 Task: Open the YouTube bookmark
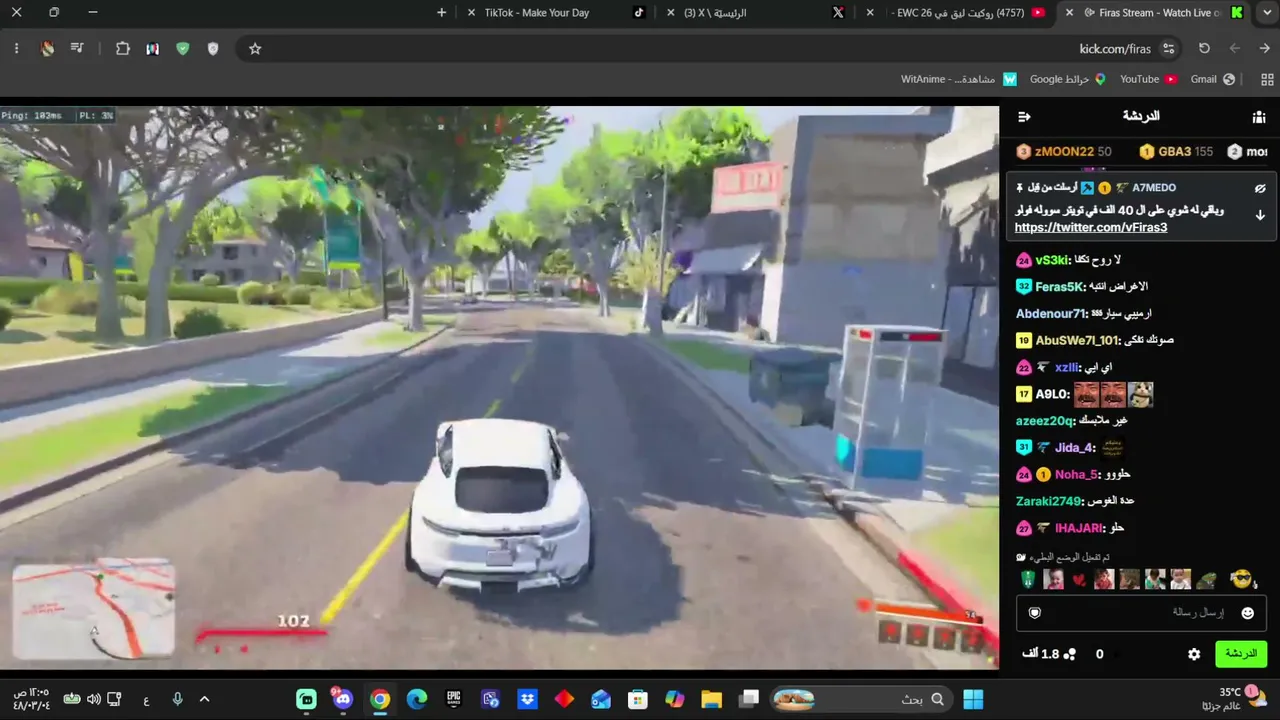1148,79
